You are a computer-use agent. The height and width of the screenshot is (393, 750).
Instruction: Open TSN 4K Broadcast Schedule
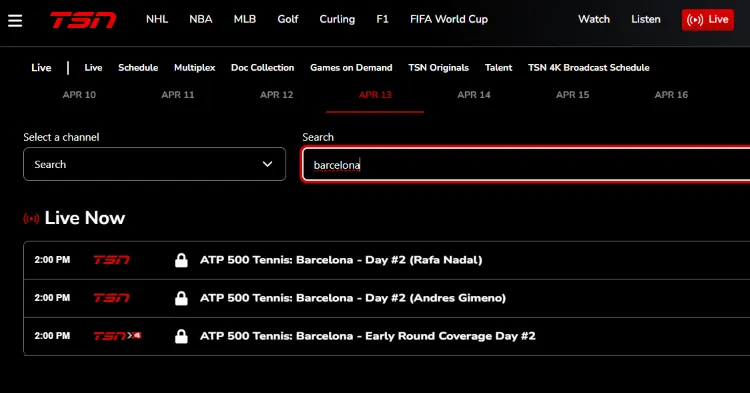click(x=589, y=68)
